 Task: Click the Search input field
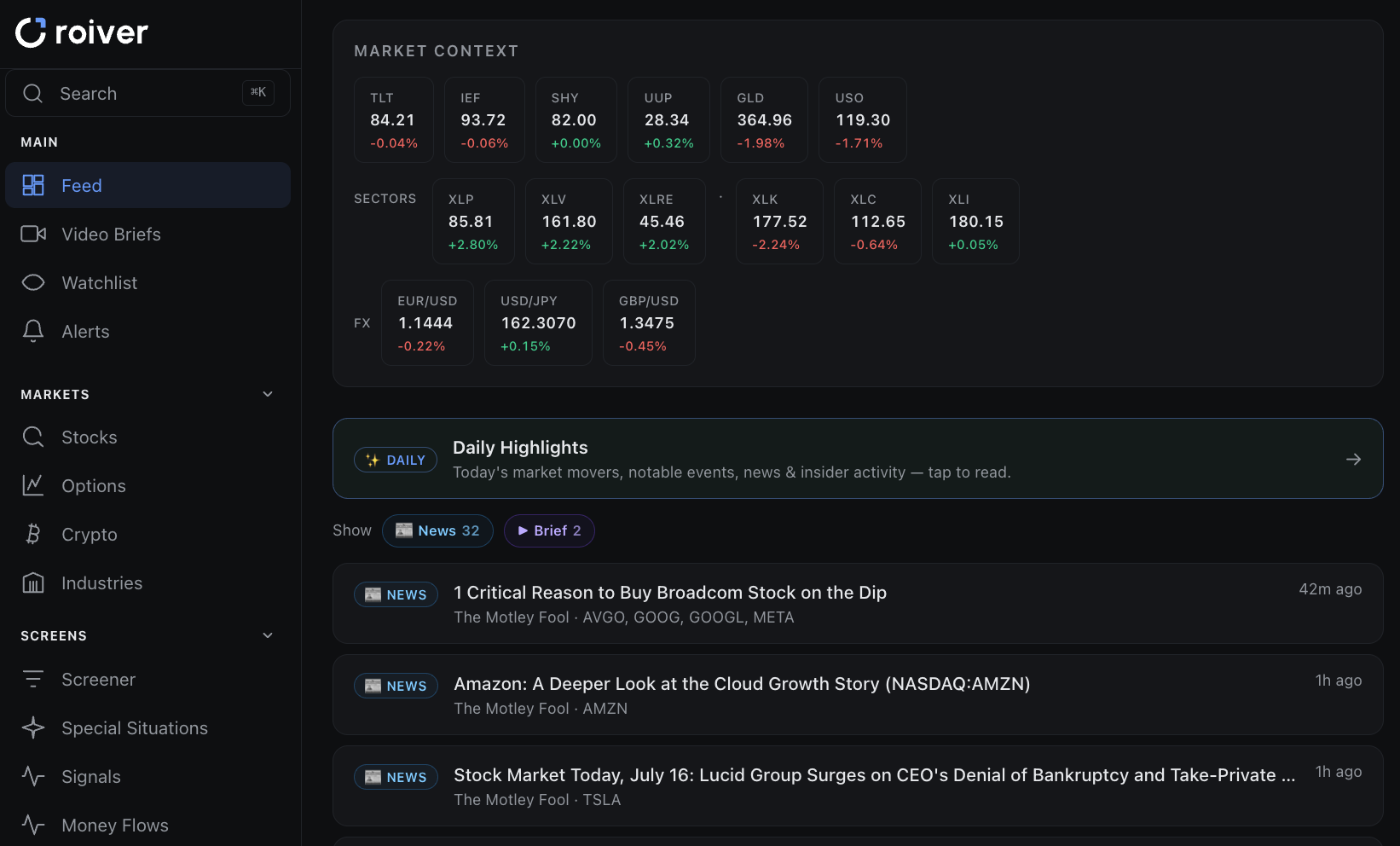(148, 93)
